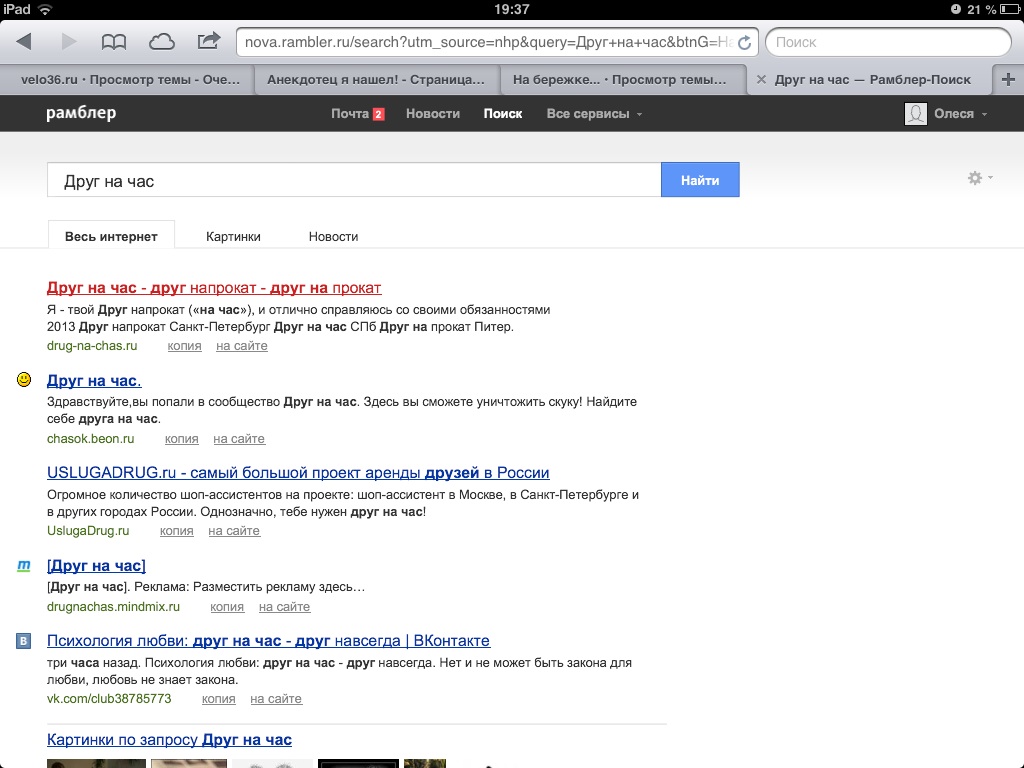This screenshot has height=768, width=1024.
Task: Click копия under UslugaDrug.ru
Action: [176, 531]
